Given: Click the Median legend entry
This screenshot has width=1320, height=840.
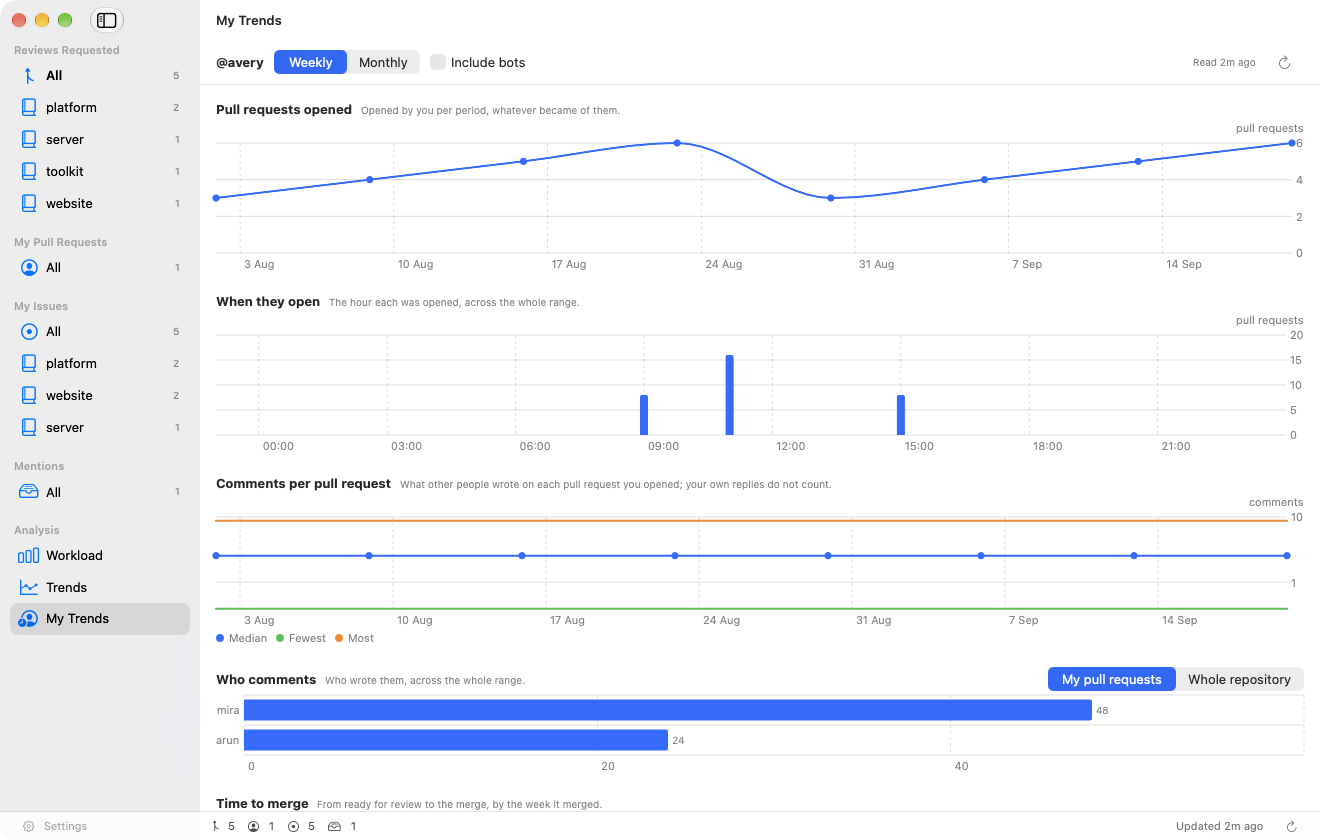Looking at the screenshot, I should (x=242, y=638).
